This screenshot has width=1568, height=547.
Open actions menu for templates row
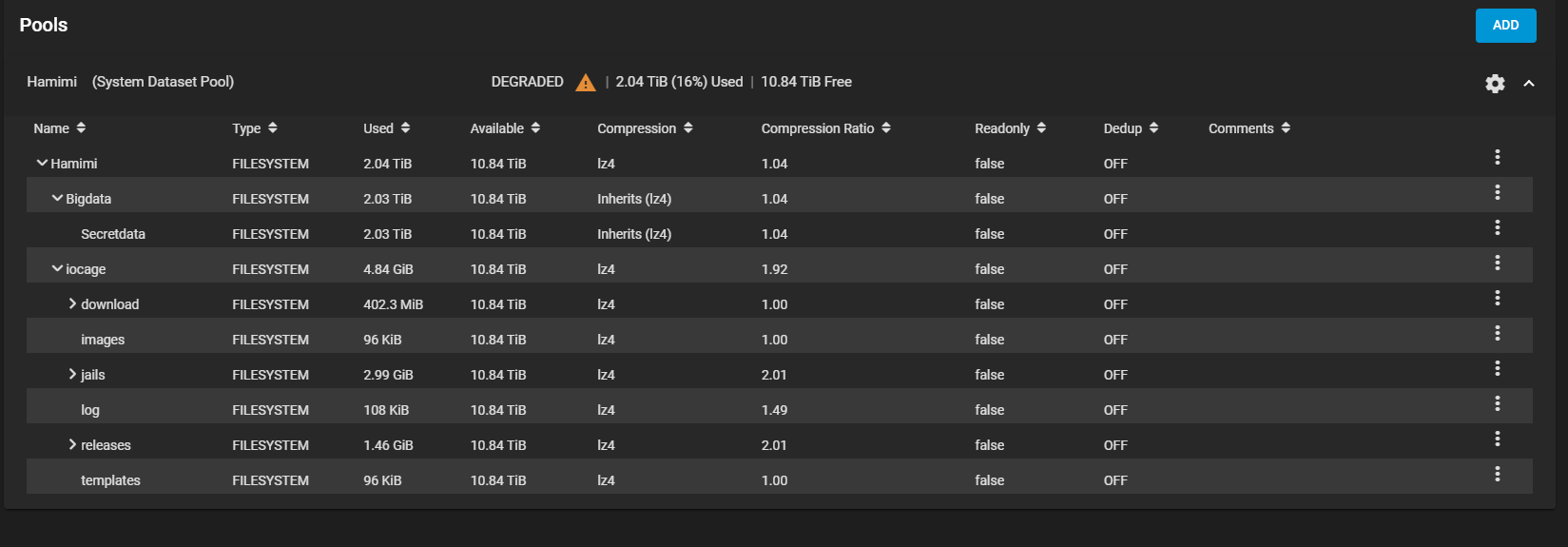click(1497, 474)
